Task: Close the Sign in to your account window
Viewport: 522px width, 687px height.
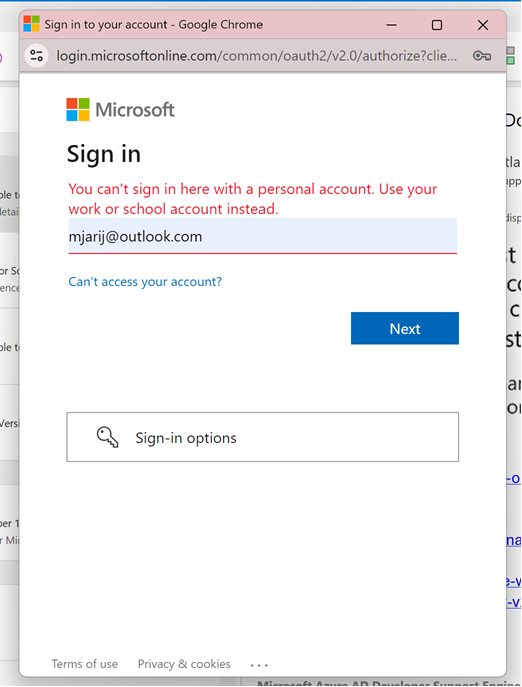Action: pos(483,25)
